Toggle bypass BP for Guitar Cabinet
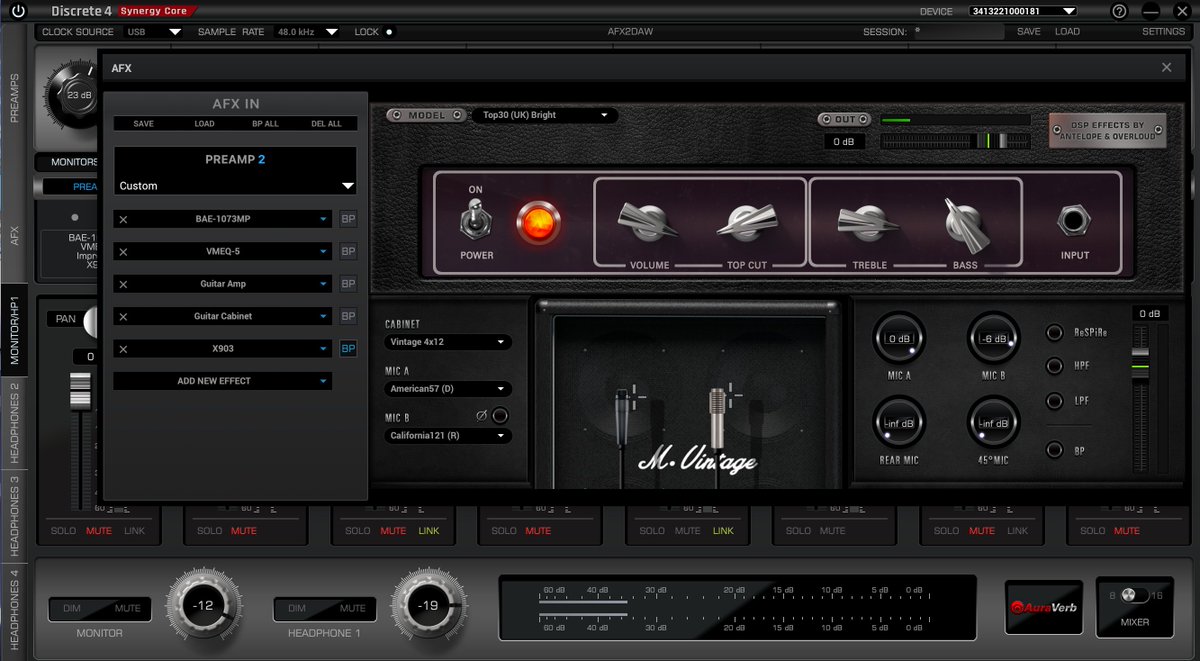Viewport: 1200px width, 661px height. pyautogui.click(x=348, y=316)
